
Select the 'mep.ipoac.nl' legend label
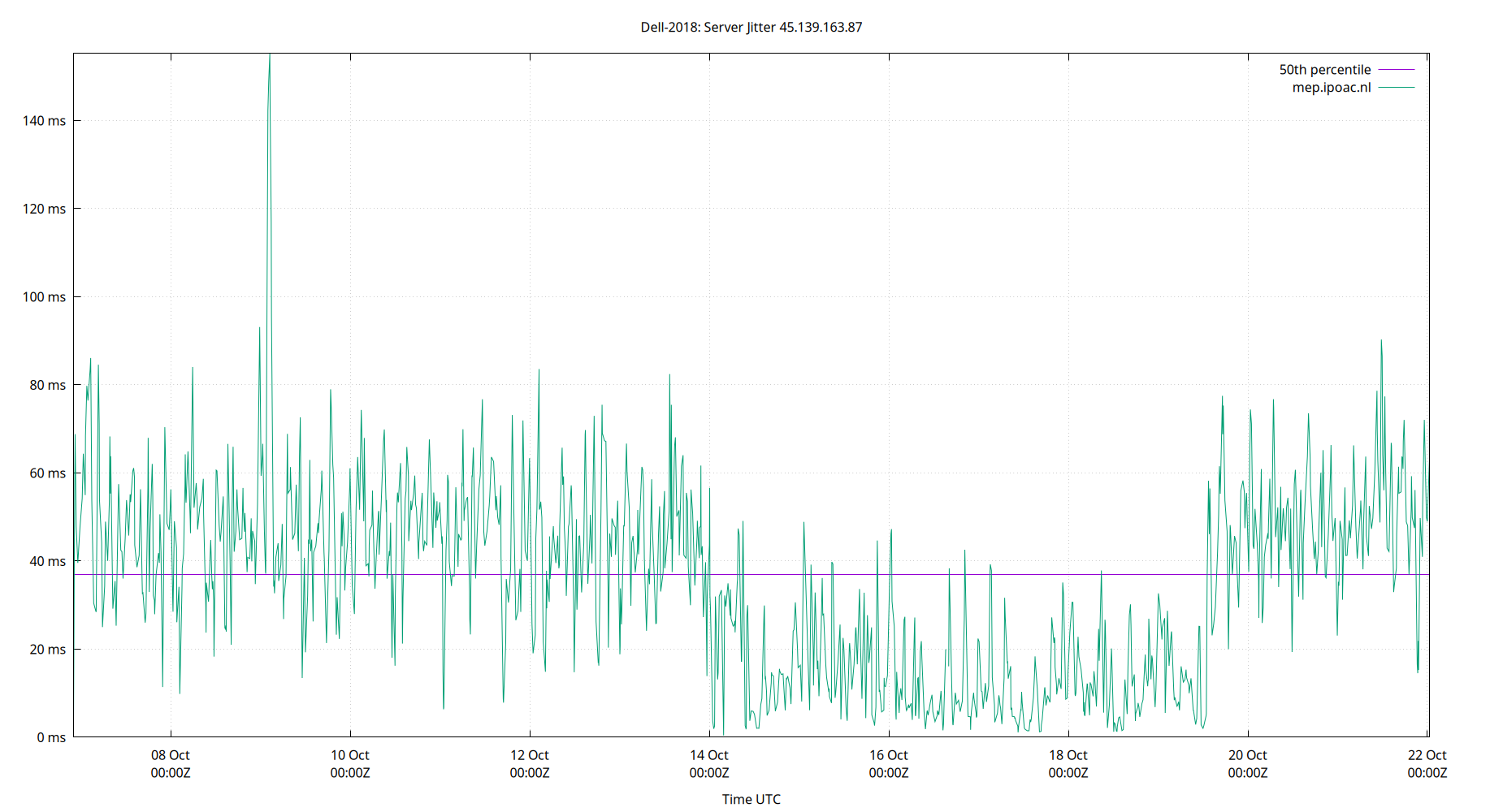click(x=1332, y=88)
